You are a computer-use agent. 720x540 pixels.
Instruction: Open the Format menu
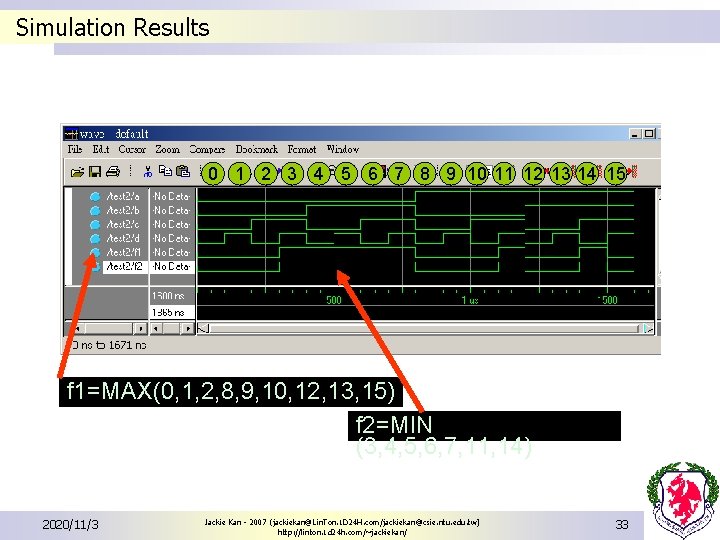302,149
